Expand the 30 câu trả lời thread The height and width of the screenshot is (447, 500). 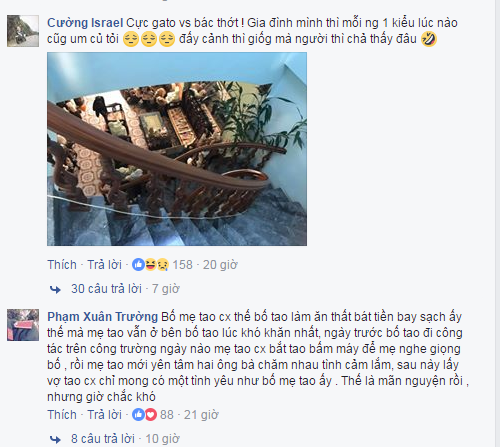click(106, 289)
